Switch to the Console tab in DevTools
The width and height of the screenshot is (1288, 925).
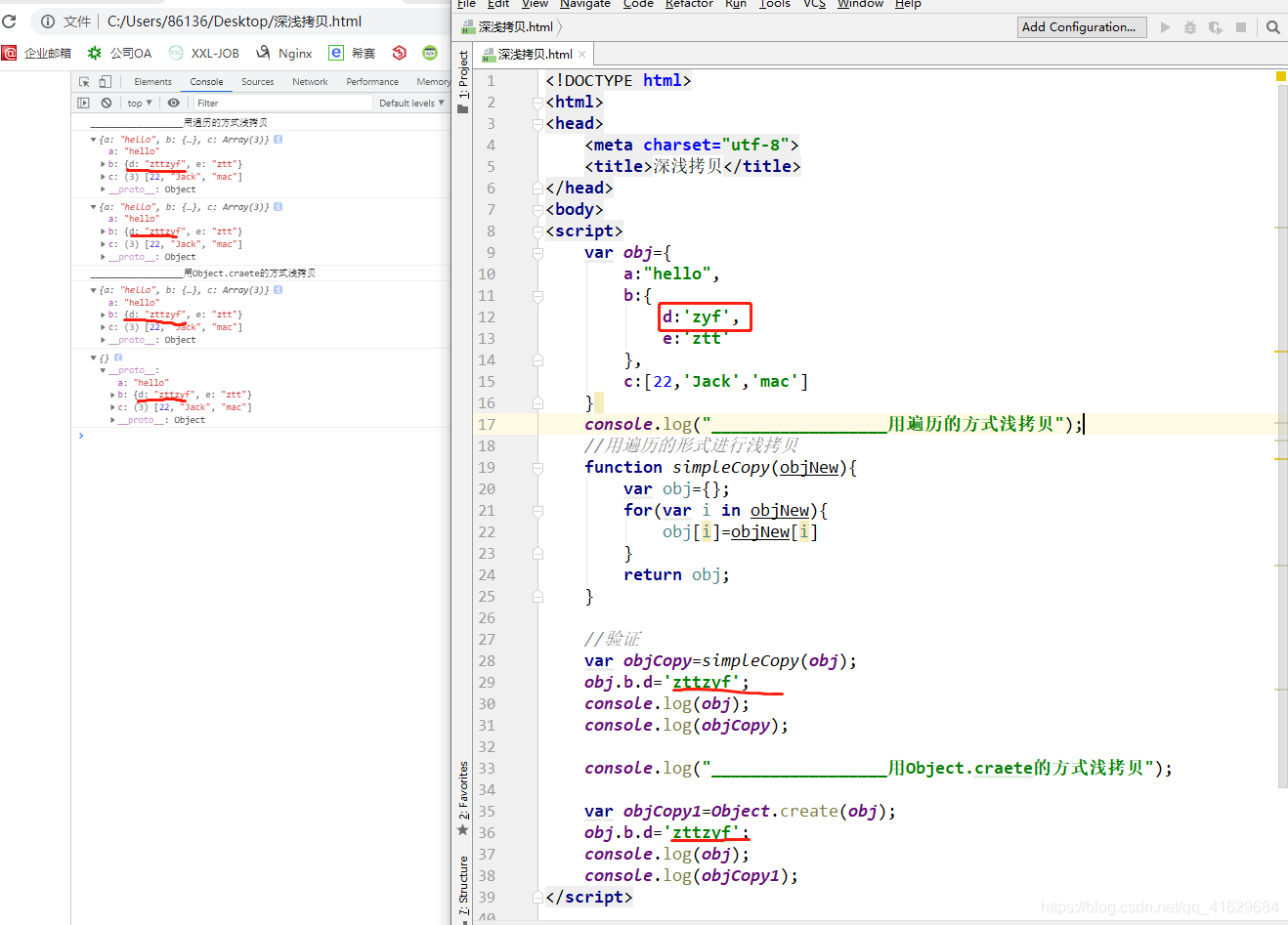(x=206, y=82)
